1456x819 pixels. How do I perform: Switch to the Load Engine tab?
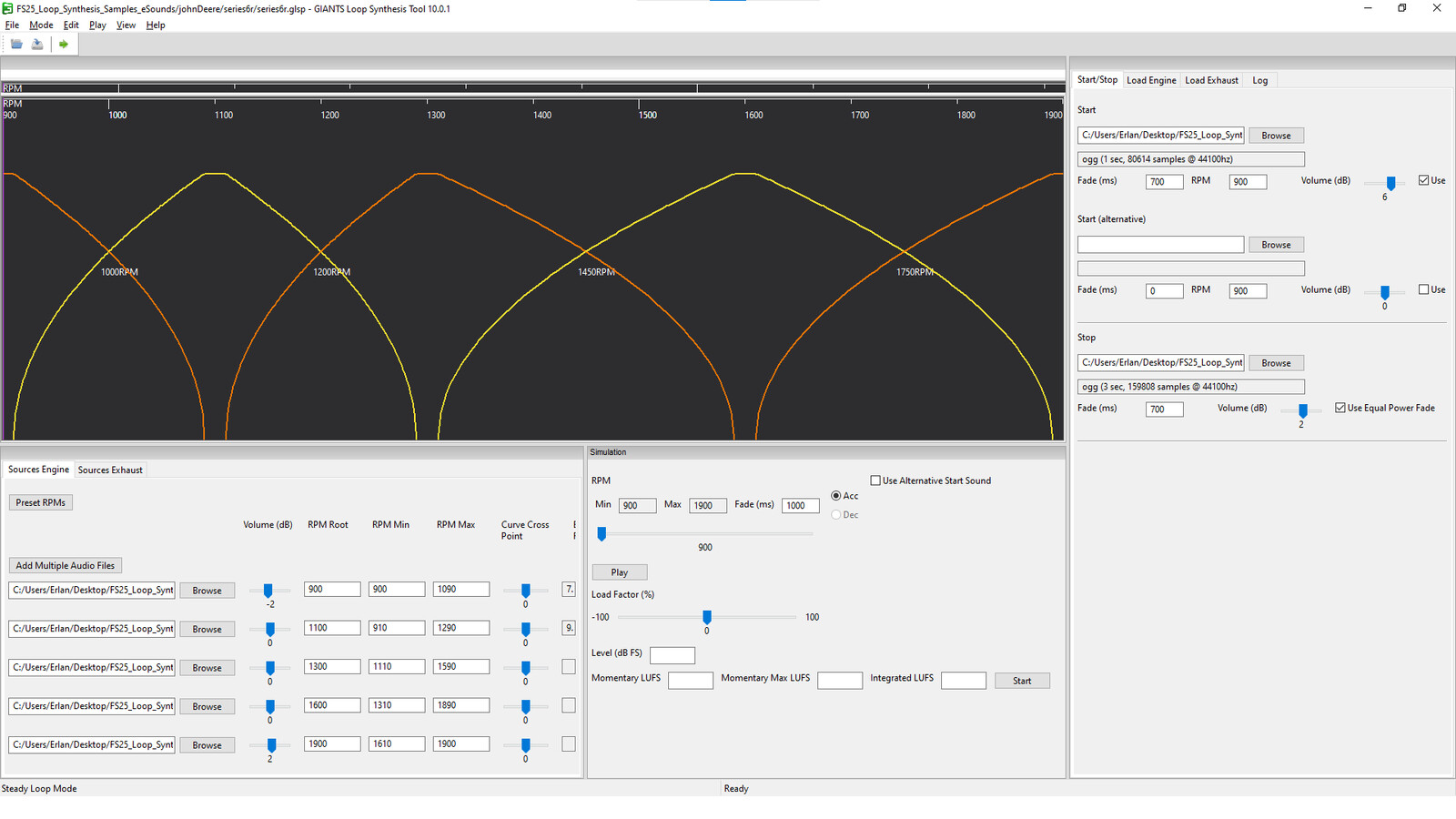[x=1151, y=80]
